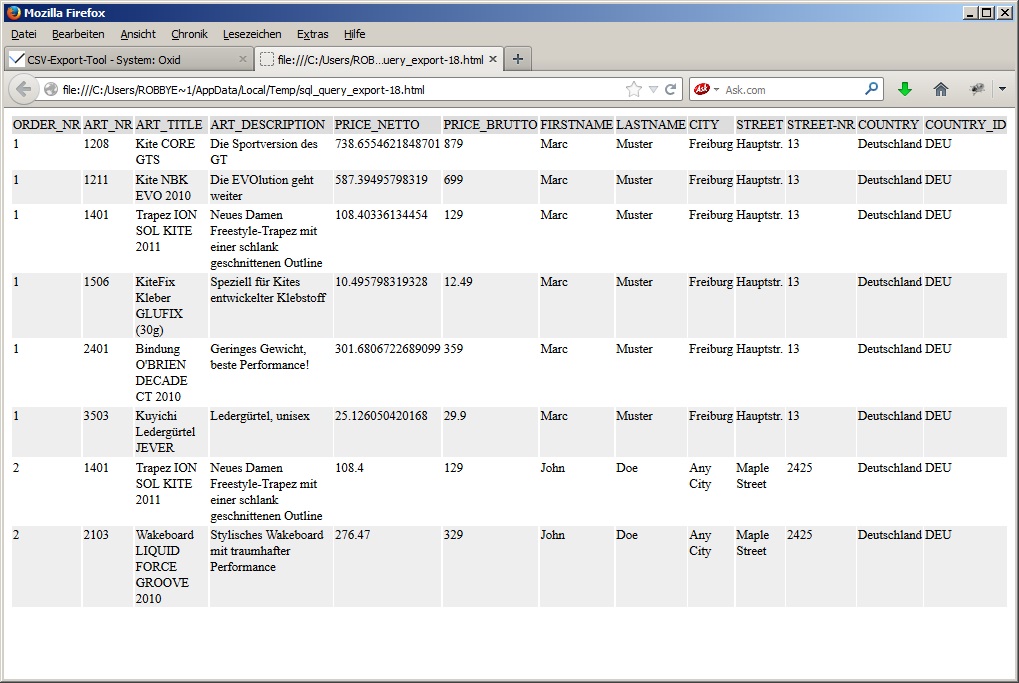Select the sql_query_export-18.html tab
Viewport: 1019px width, 683px height.
pos(379,59)
